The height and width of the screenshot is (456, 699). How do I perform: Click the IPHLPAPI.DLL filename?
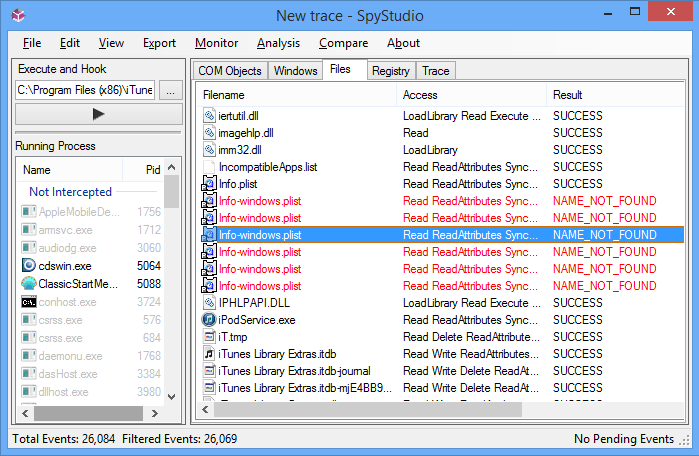pos(254,303)
